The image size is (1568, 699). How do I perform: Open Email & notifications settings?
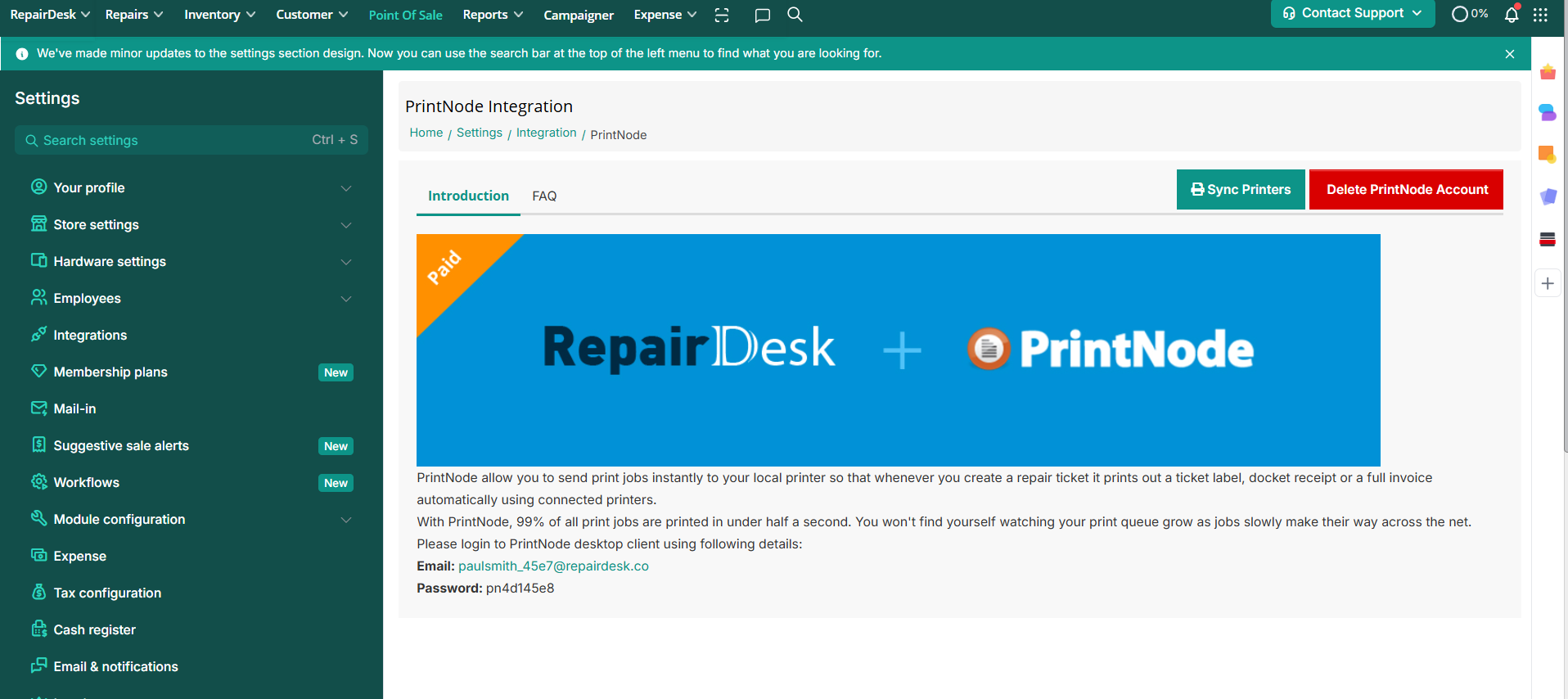[x=116, y=666]
